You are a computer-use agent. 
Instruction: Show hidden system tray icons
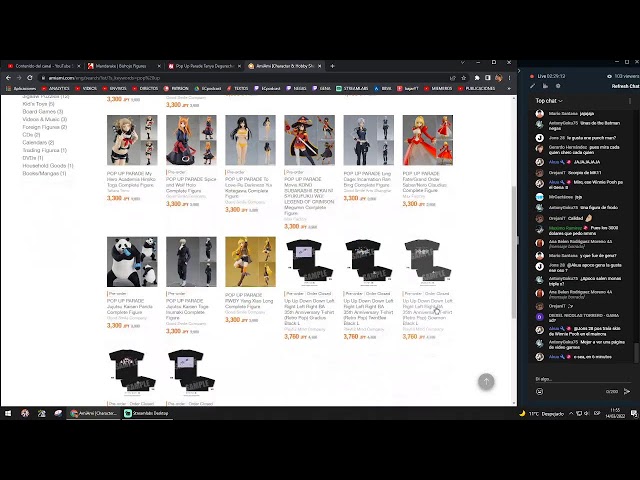[571, 413]
